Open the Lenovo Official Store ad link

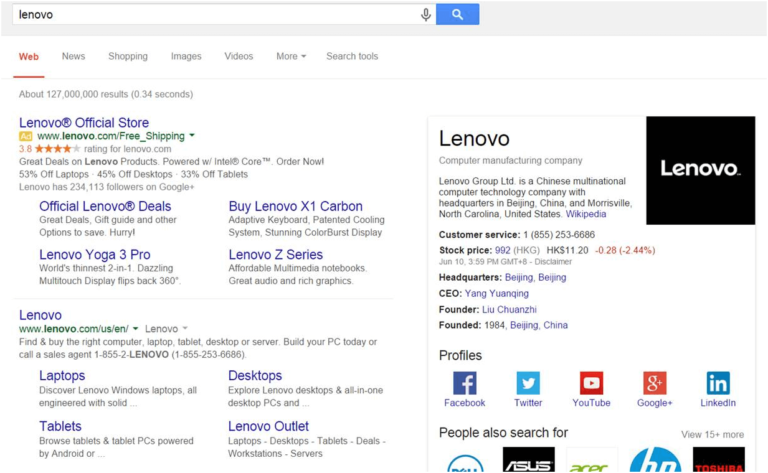coord(84,122)
